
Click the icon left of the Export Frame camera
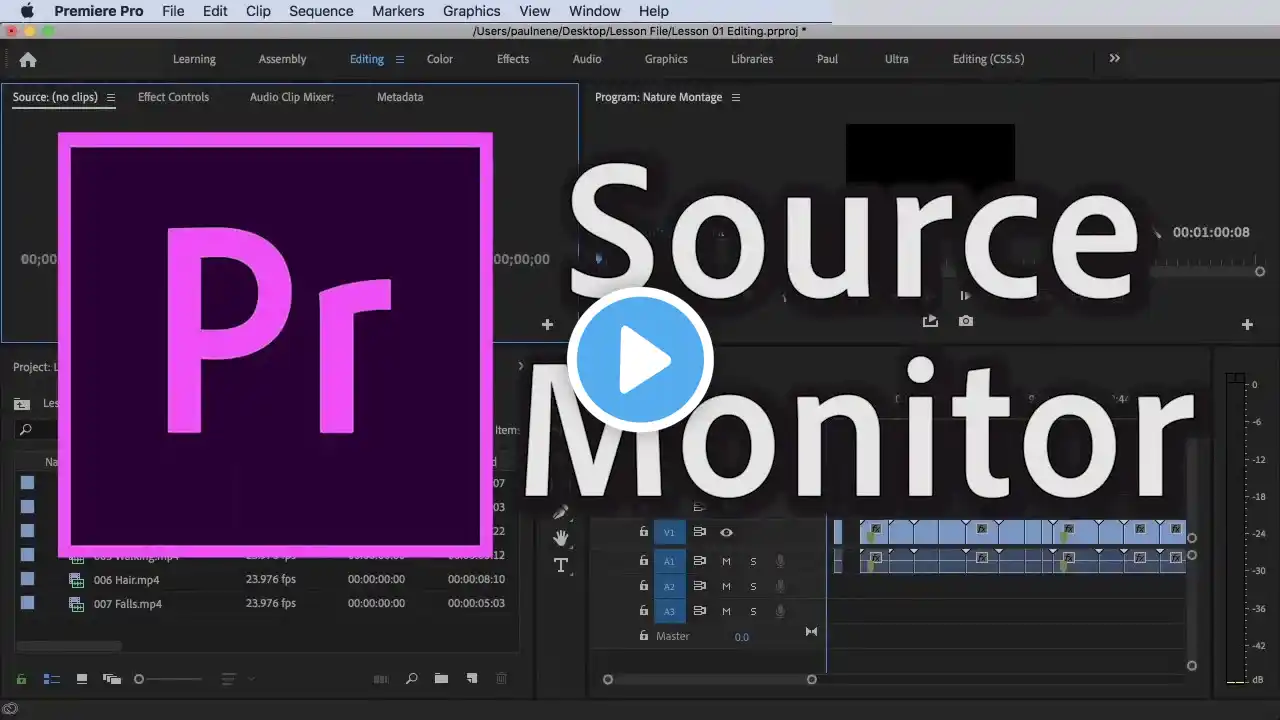coord(930,321)
